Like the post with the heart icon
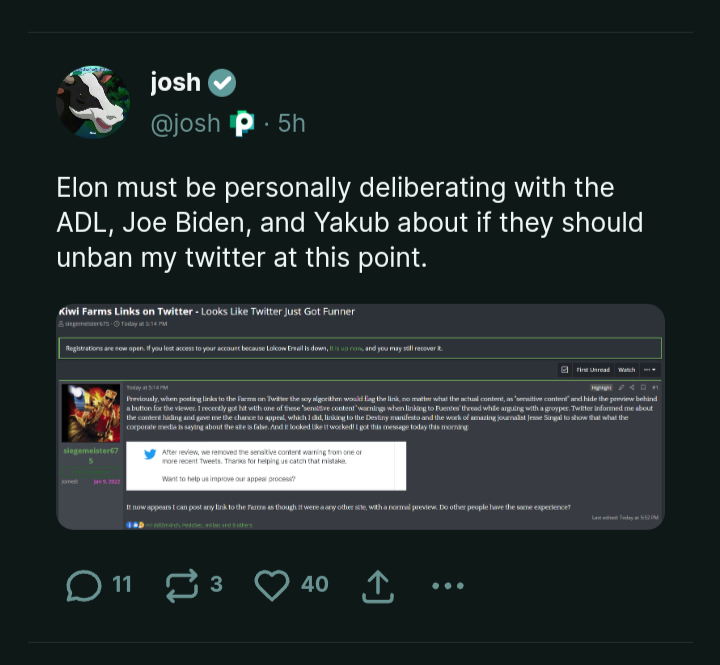This screenshot has width=720, height=665. [x=271, y=586]
